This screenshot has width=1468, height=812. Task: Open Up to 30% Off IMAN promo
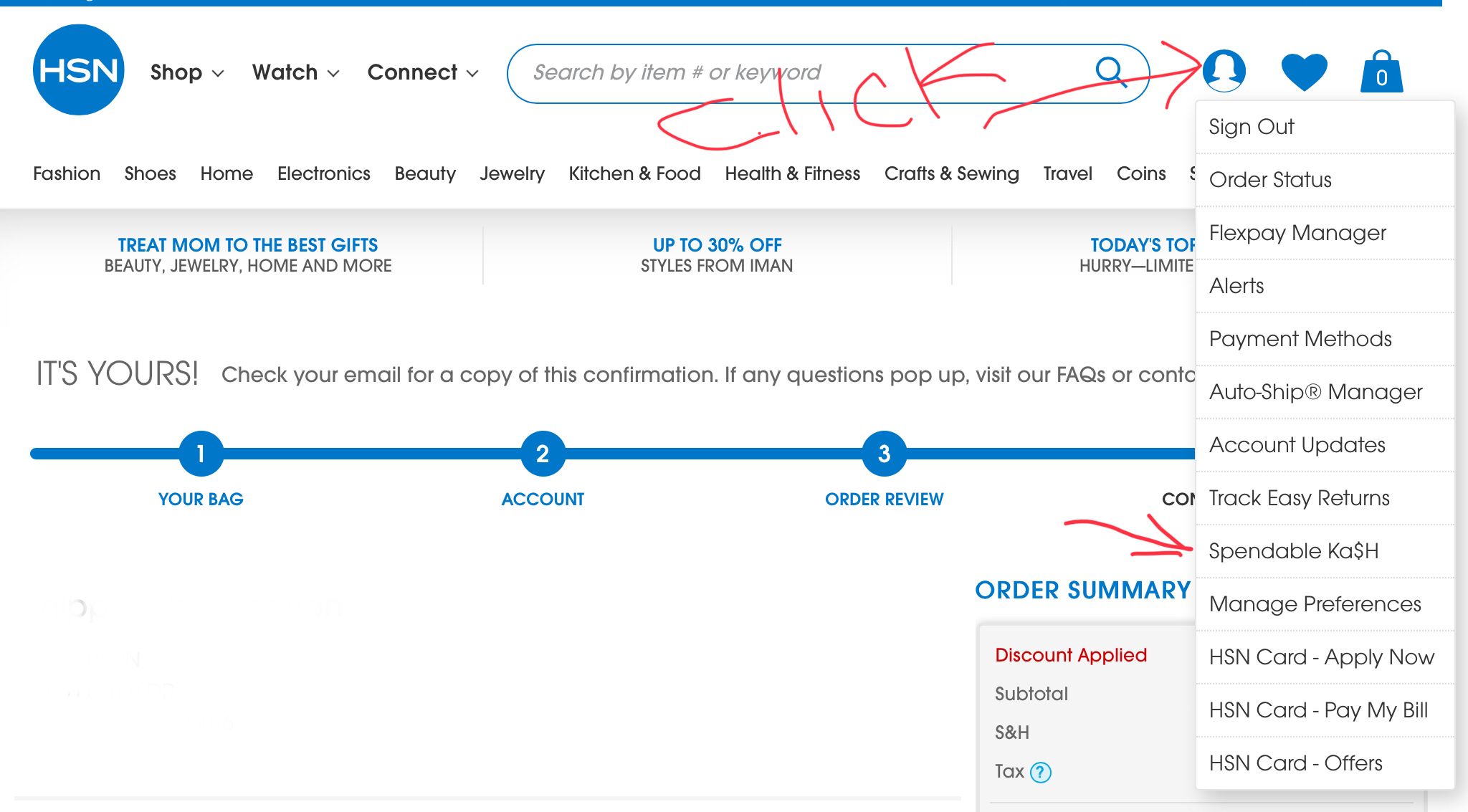[717, 255]
